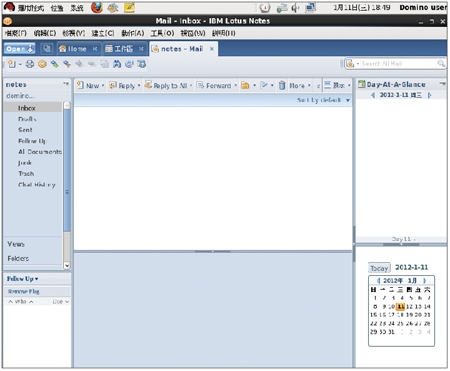Image resolution: width=450 pixels, height=371 pixels.
Task: Select the Follow Up view
Action: click(32, 141)
